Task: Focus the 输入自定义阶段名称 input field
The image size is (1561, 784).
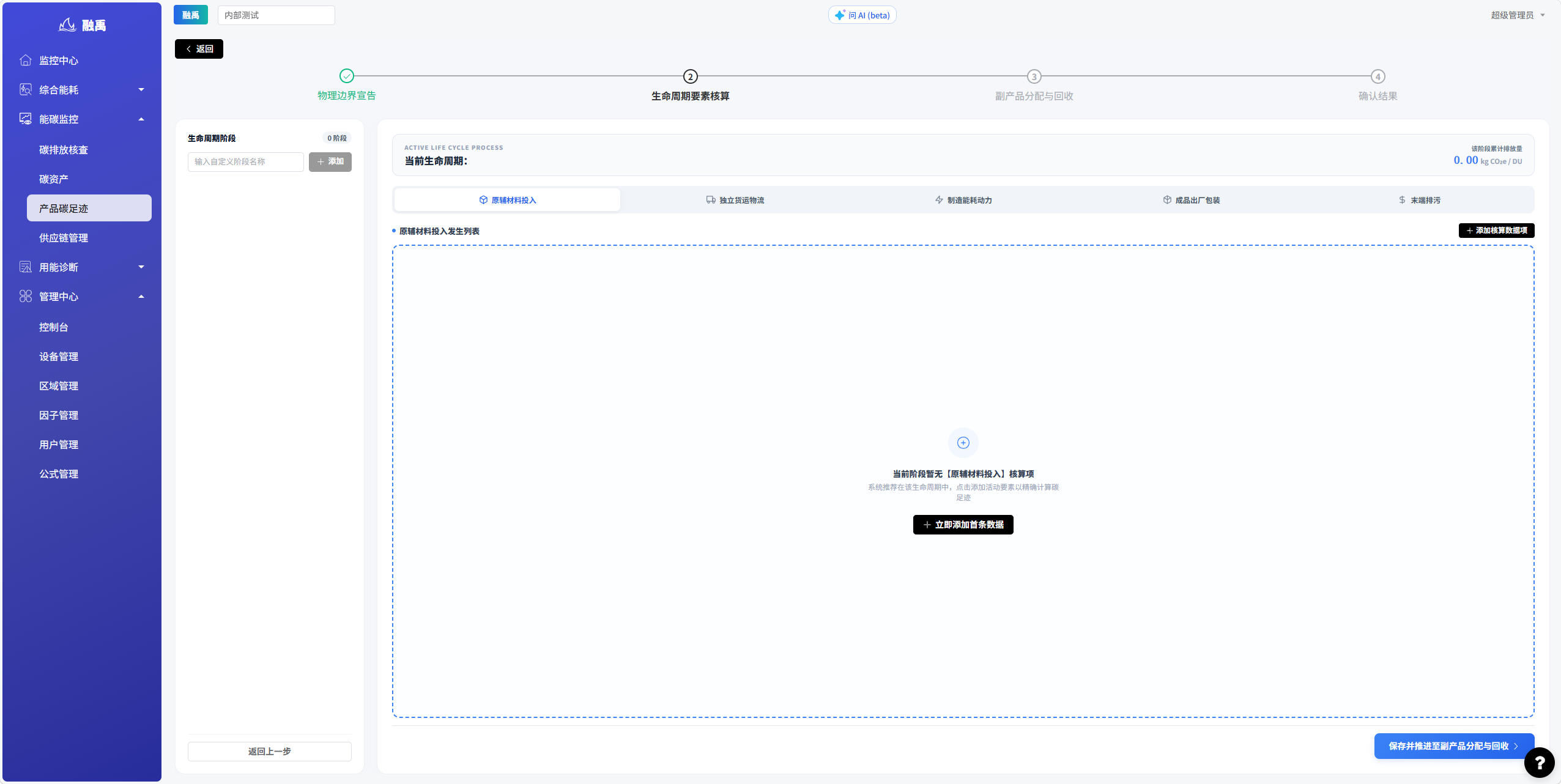Action: (245, 162)
